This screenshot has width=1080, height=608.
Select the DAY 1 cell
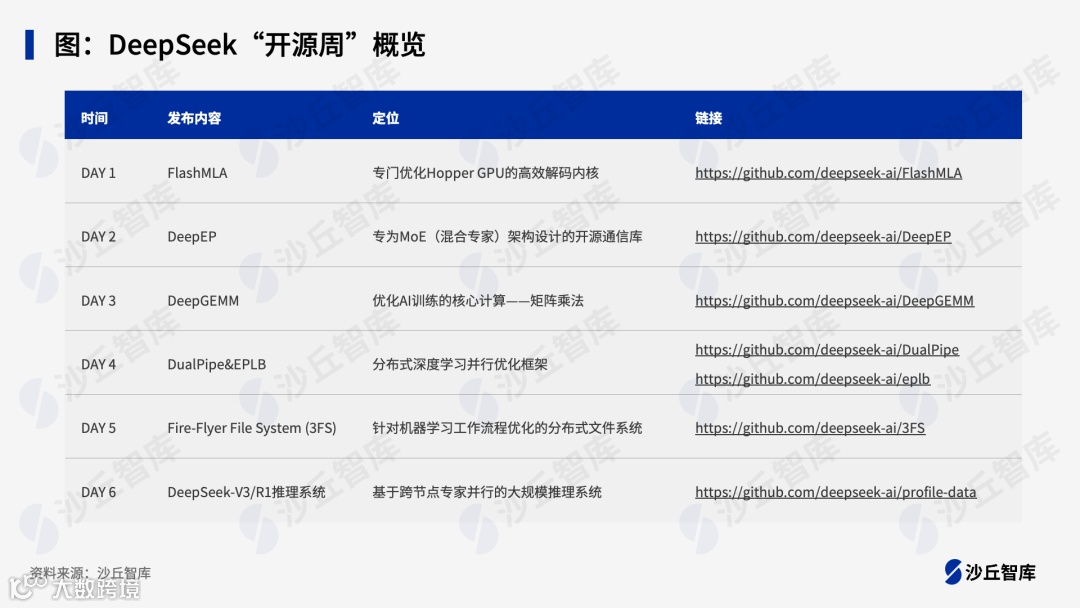point(98,173)
